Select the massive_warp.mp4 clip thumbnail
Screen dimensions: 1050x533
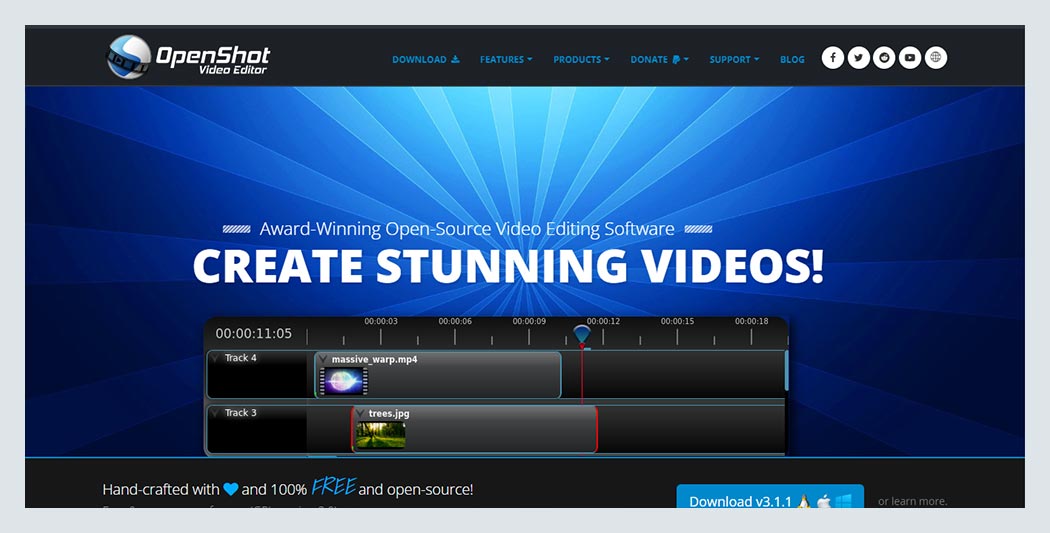coord(344,381)
